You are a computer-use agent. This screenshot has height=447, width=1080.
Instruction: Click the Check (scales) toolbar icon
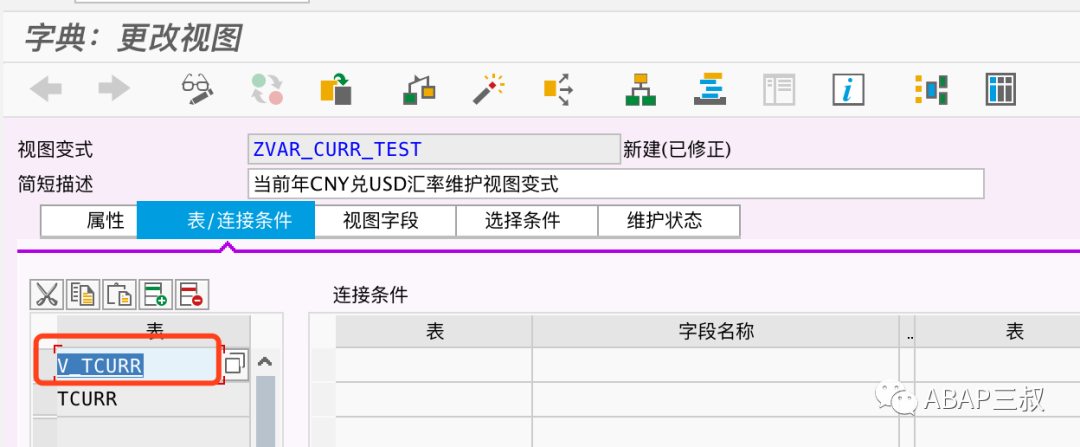tap(419, 89)
